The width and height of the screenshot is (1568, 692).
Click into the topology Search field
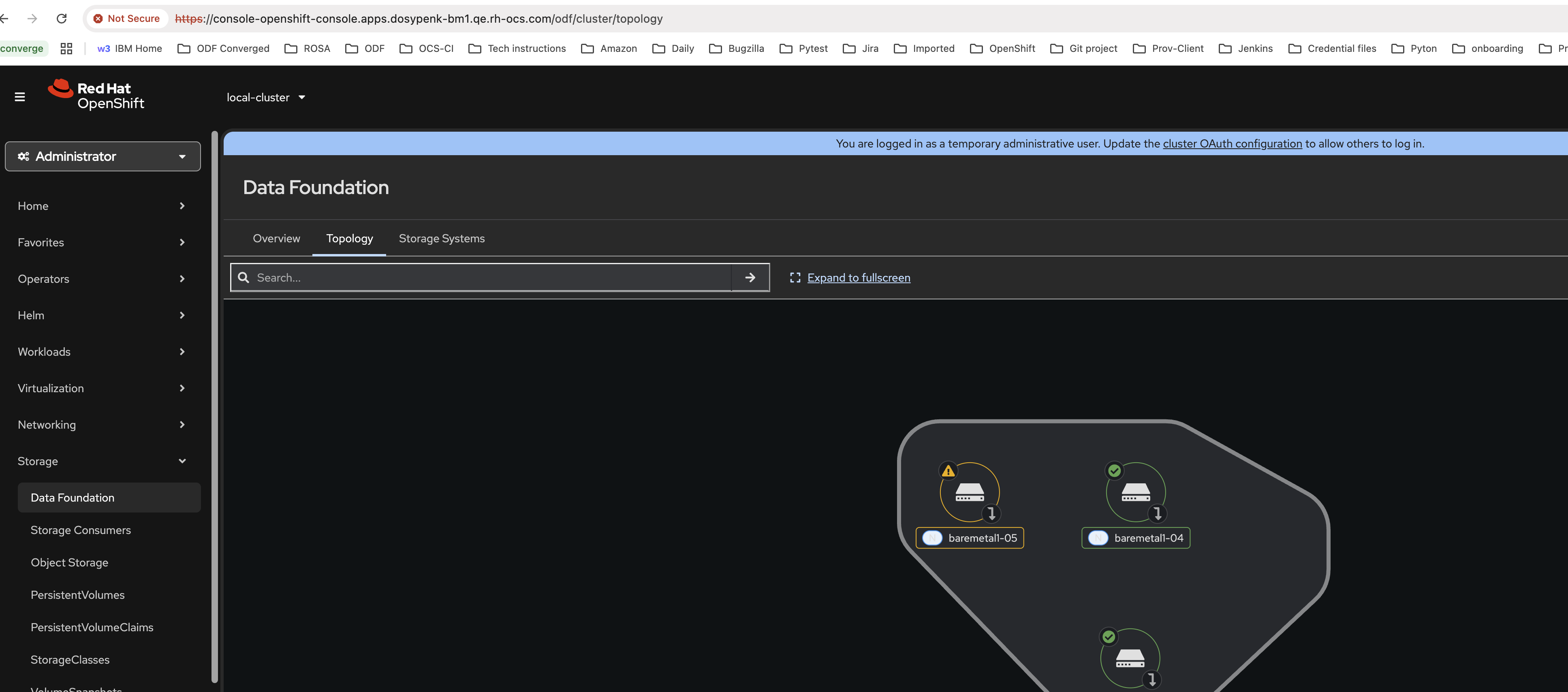pos(487,278)
